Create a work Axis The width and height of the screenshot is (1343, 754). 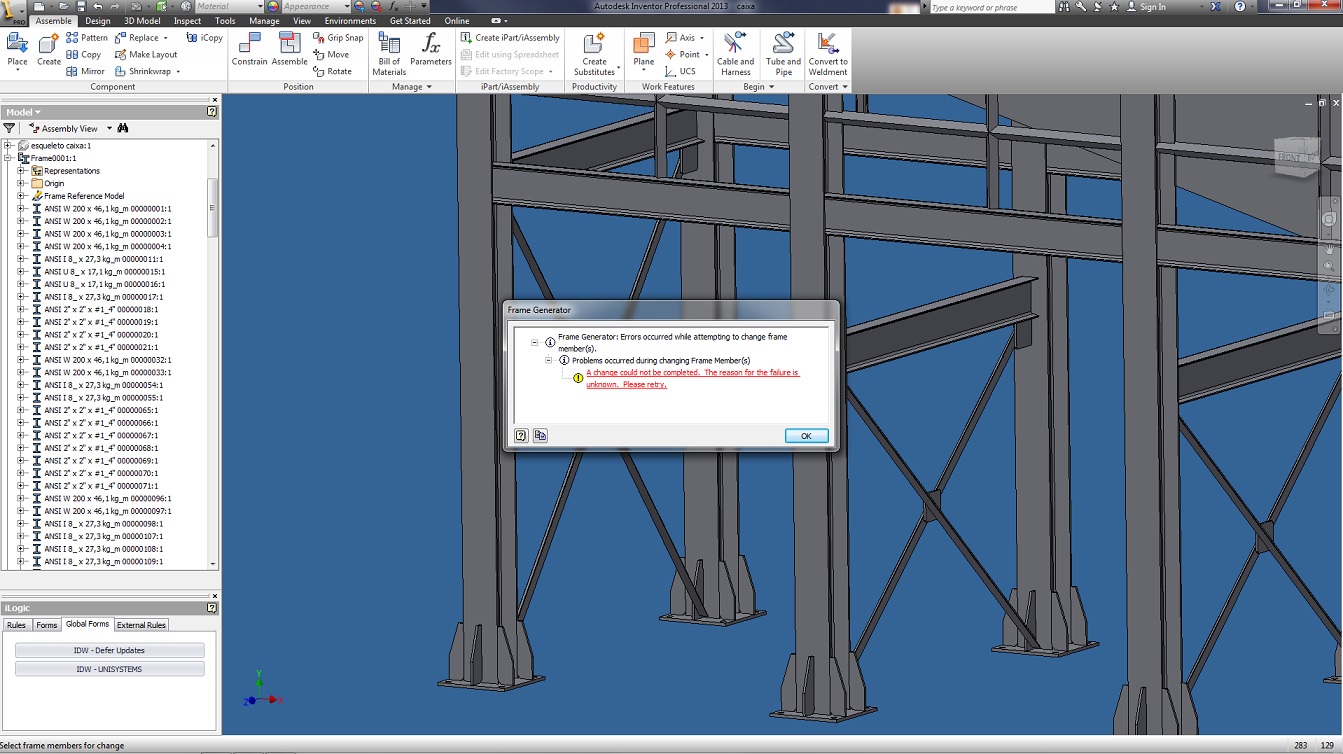tap(686, 38)
